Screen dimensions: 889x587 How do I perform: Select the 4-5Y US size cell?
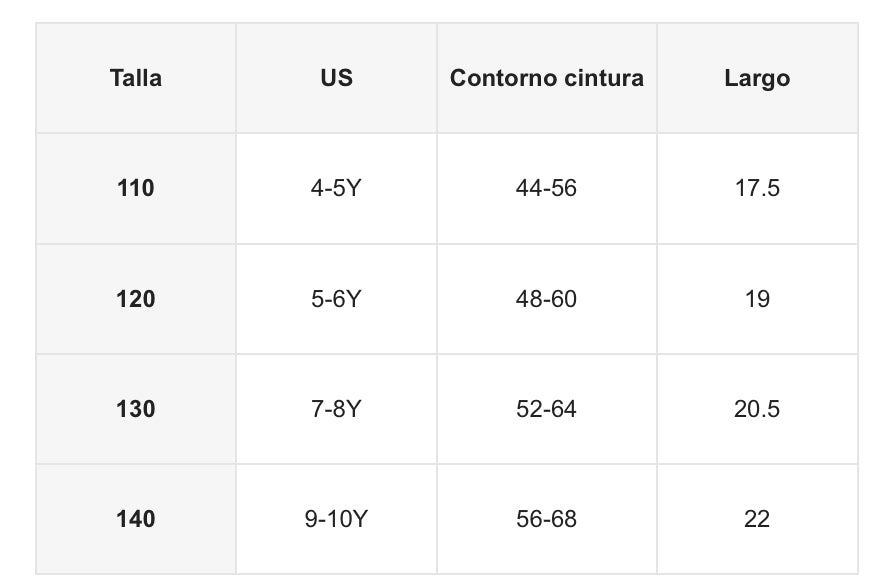336,188
